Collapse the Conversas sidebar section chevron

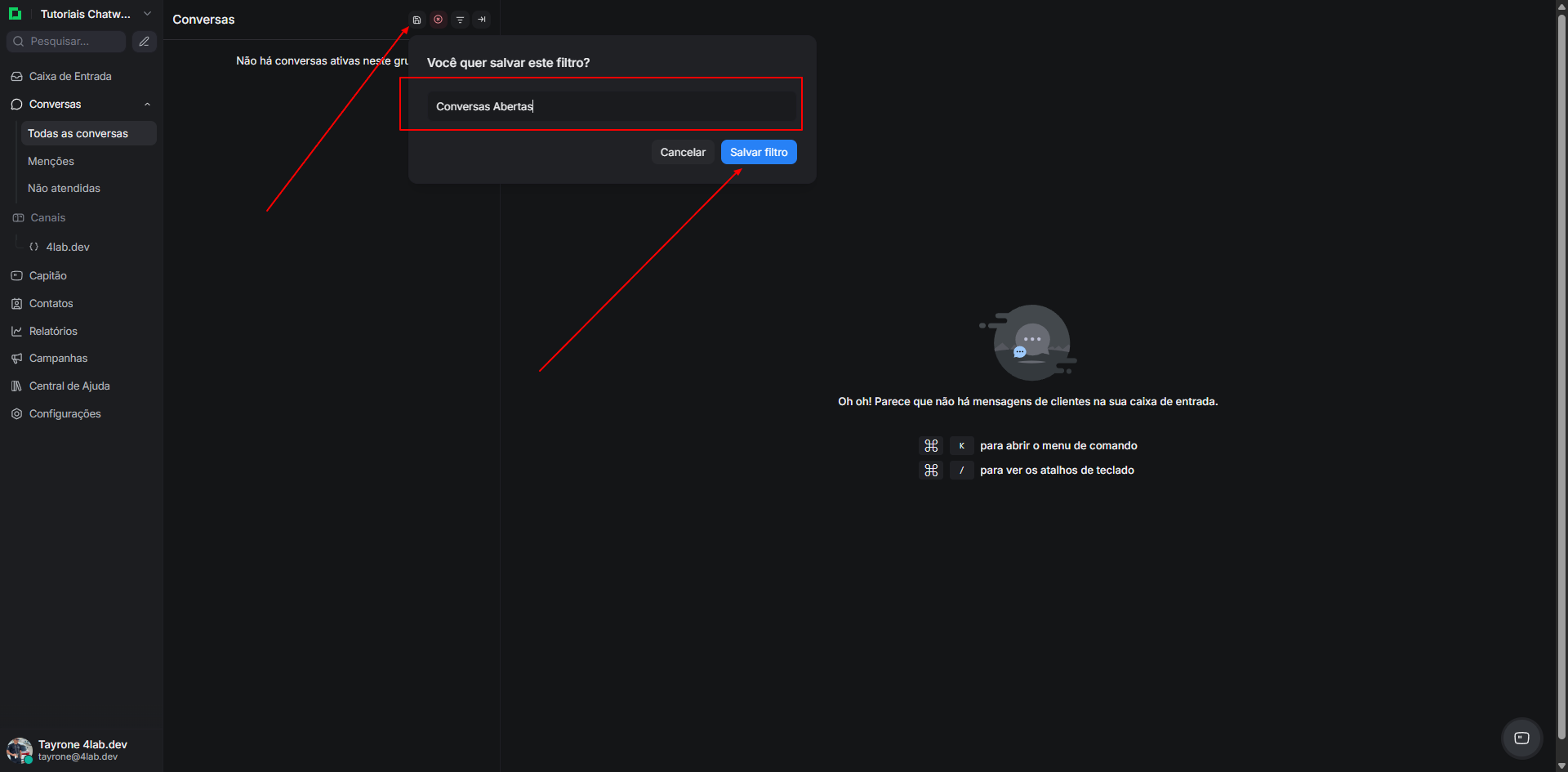[147, 105]
